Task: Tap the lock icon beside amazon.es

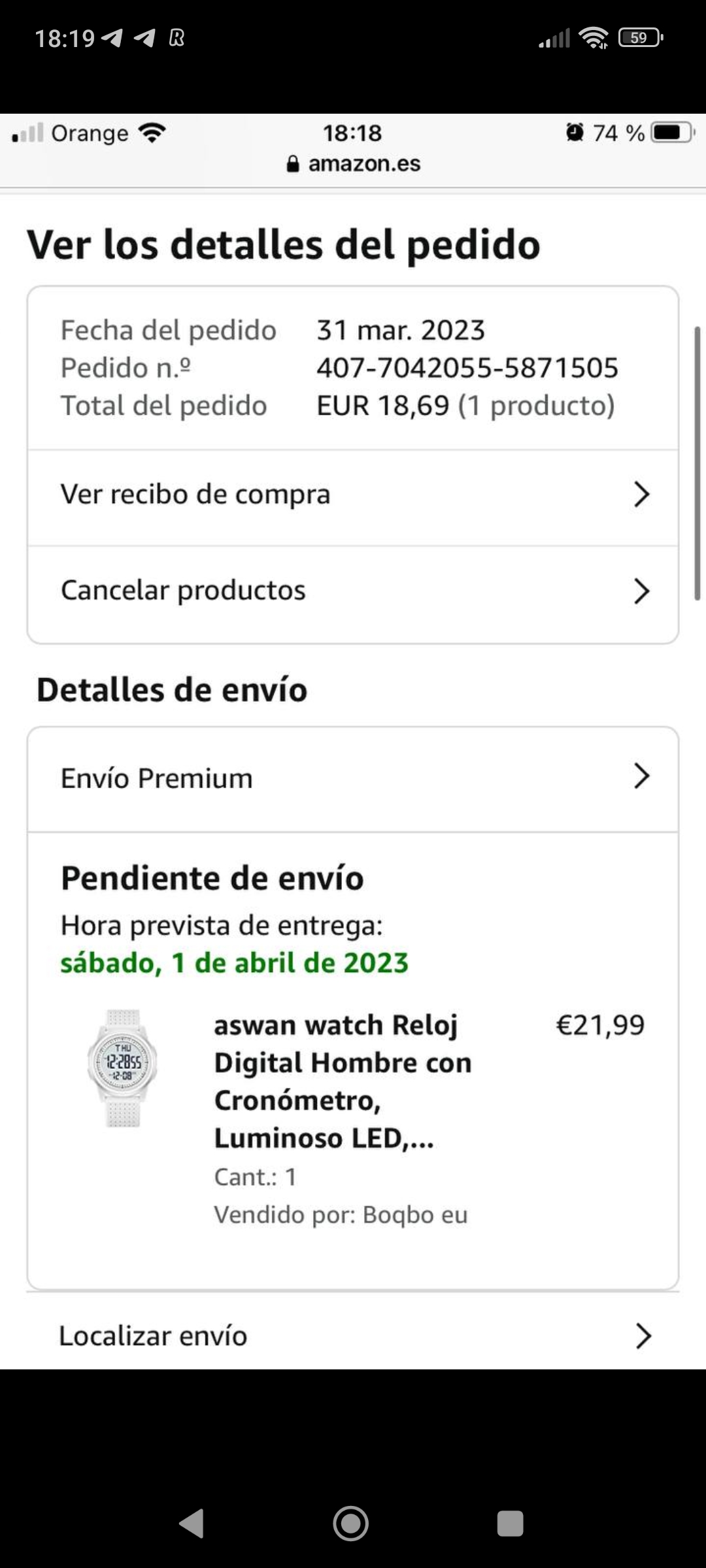Action: (x=293, y=163)
